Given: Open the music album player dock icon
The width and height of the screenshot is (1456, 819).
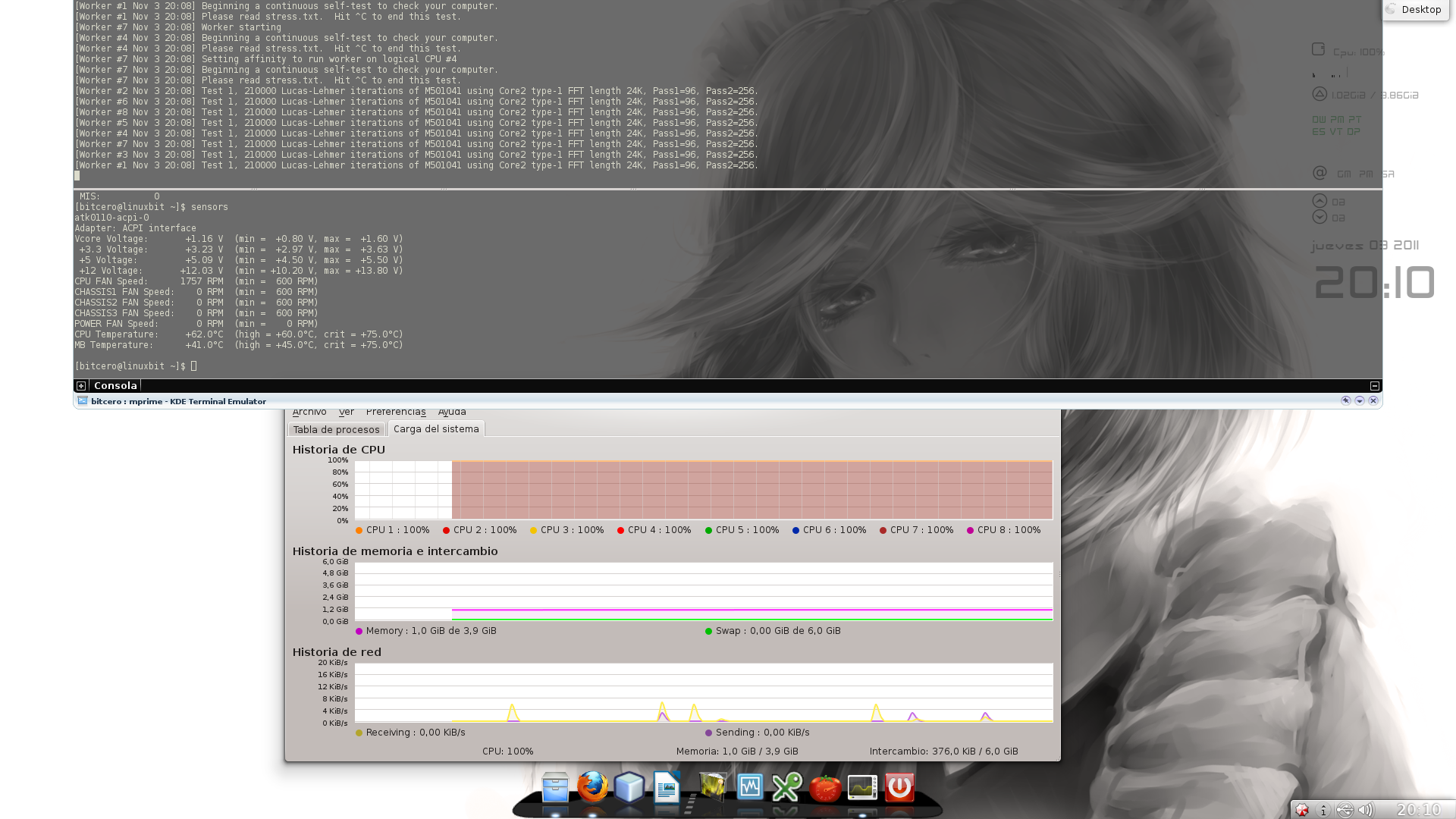Looking at the screenshot, I should coord(712,787).
